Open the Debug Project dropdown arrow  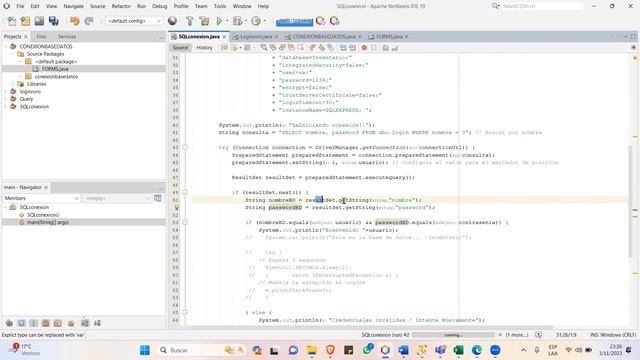[246, 21]
